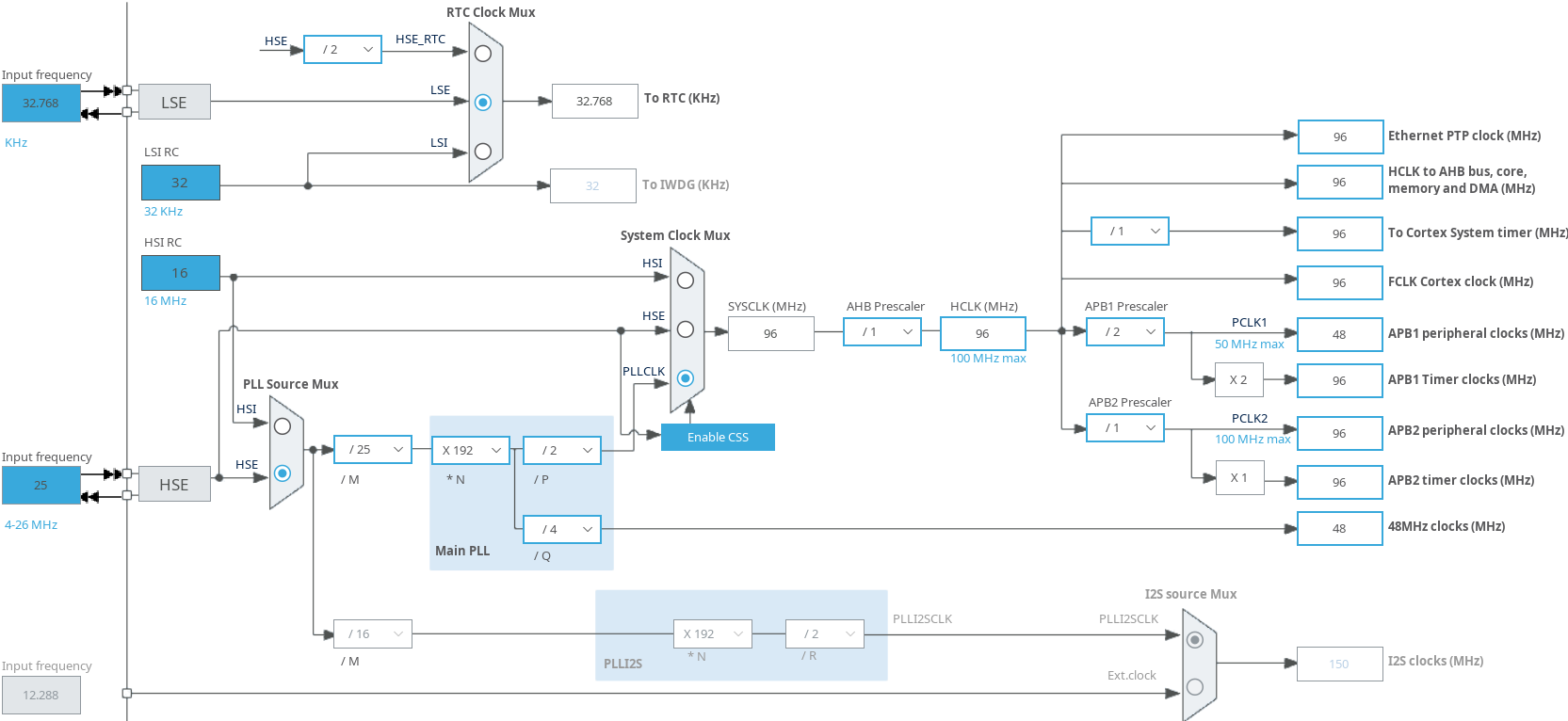The height and width of the screenshot is (721, 1568).
Task: Open the Cortex System timer /1 divider dropdown
Action: click(1130, 232)
